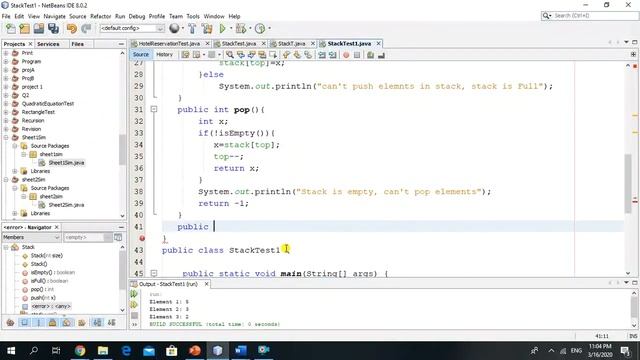The width and height of the screenshot is (640, 360).
Task: Select isEmpty() : boolean in the Navigator
Action: (53, 272)
